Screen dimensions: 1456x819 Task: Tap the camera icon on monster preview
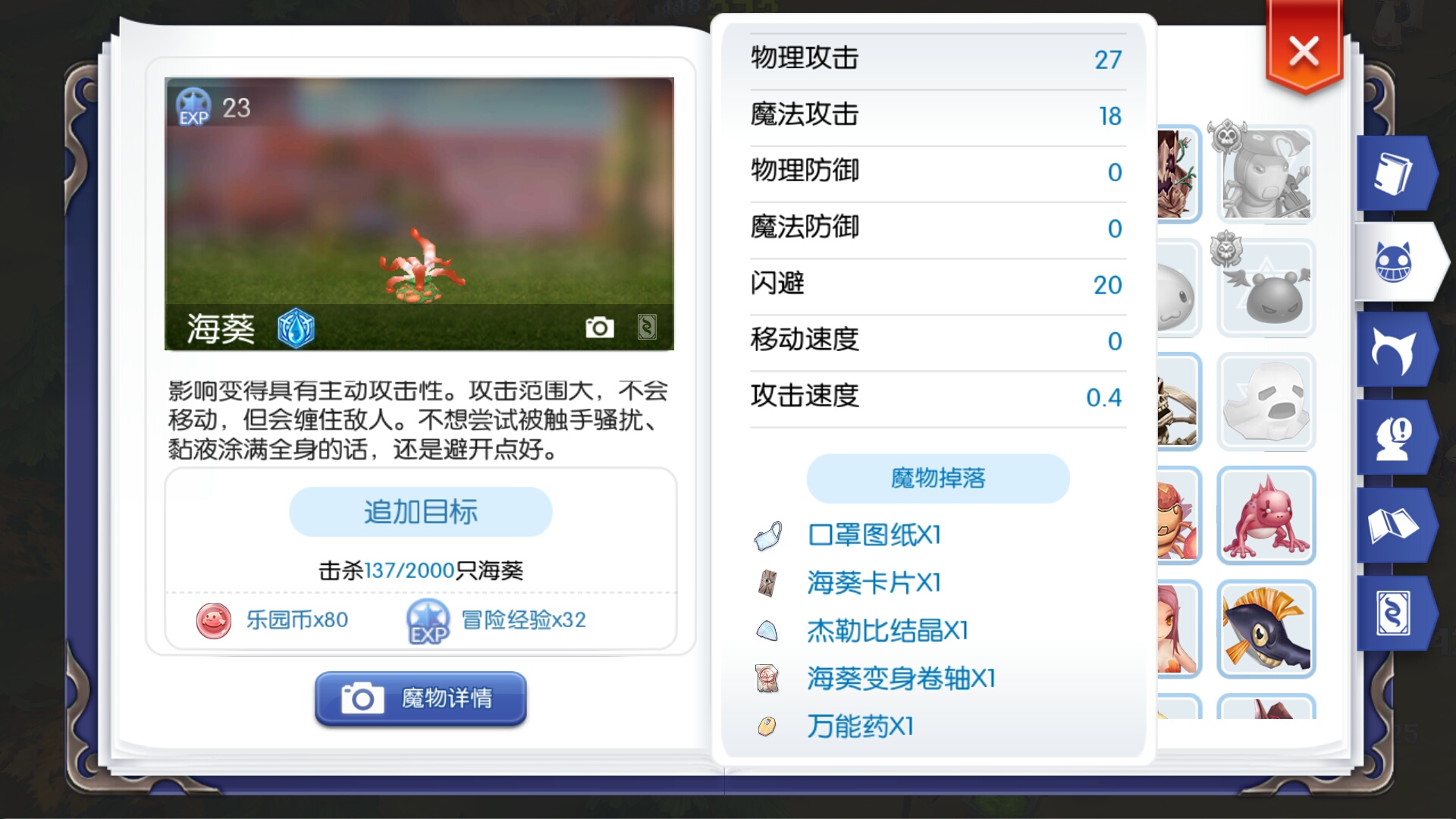tap(599, 328)
